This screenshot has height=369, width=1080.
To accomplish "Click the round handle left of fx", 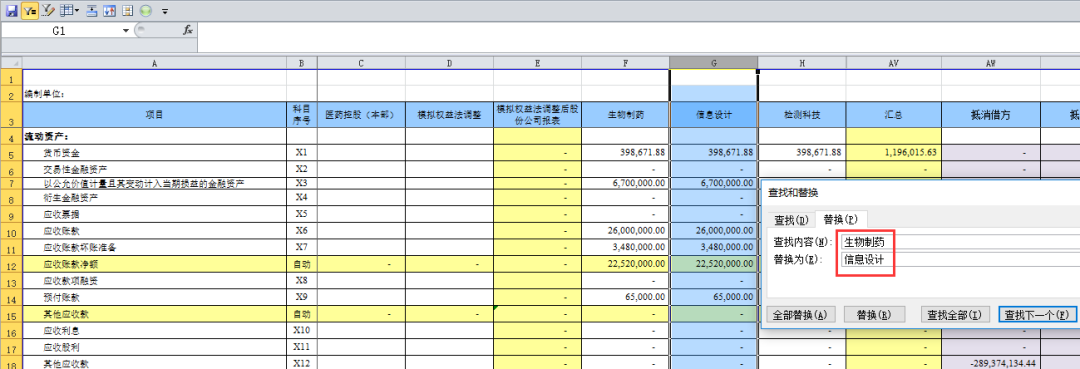I will click(x=140, y=30).
